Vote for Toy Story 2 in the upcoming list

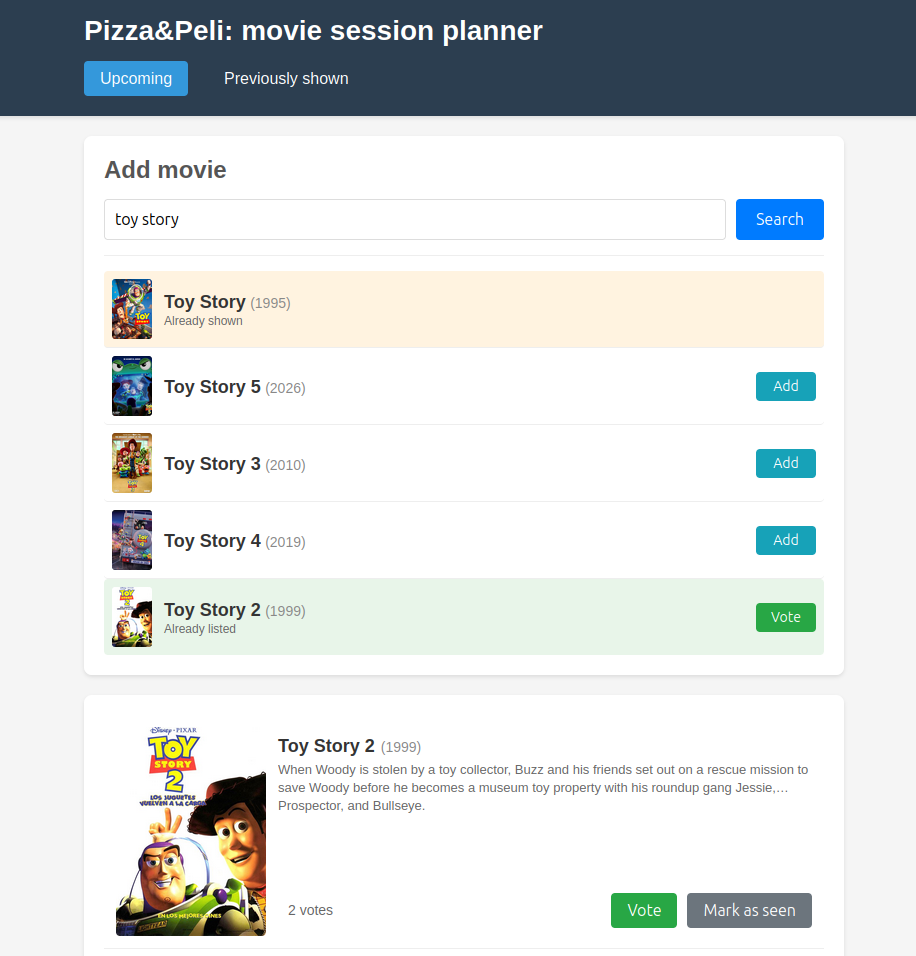(643, 910)
